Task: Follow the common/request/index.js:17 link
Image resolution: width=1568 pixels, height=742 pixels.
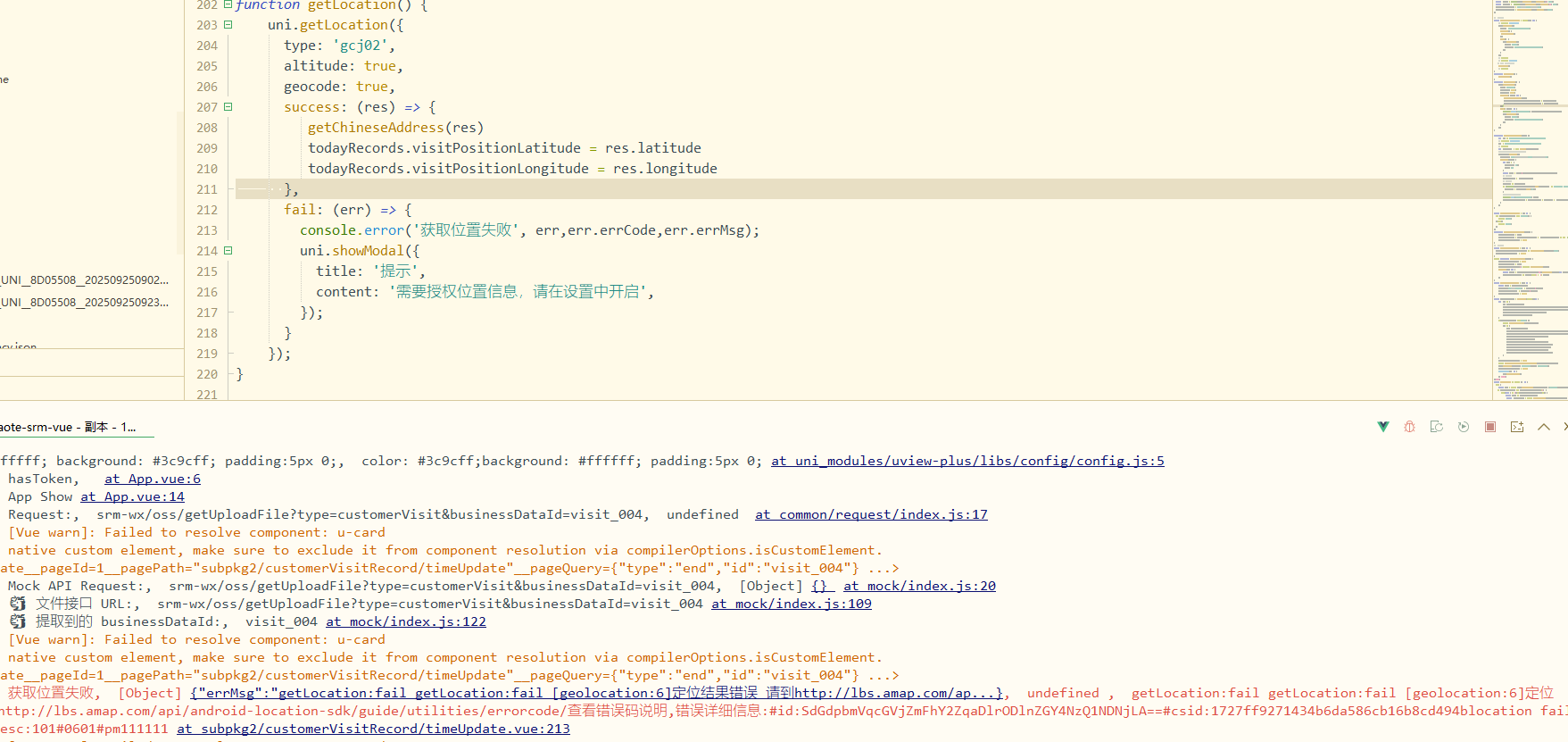Action: (x=871, y=514)
